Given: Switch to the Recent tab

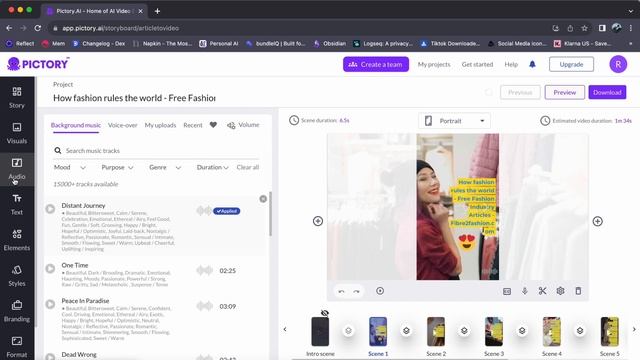Looking at the screenshot, I should [x=193, y=125].
